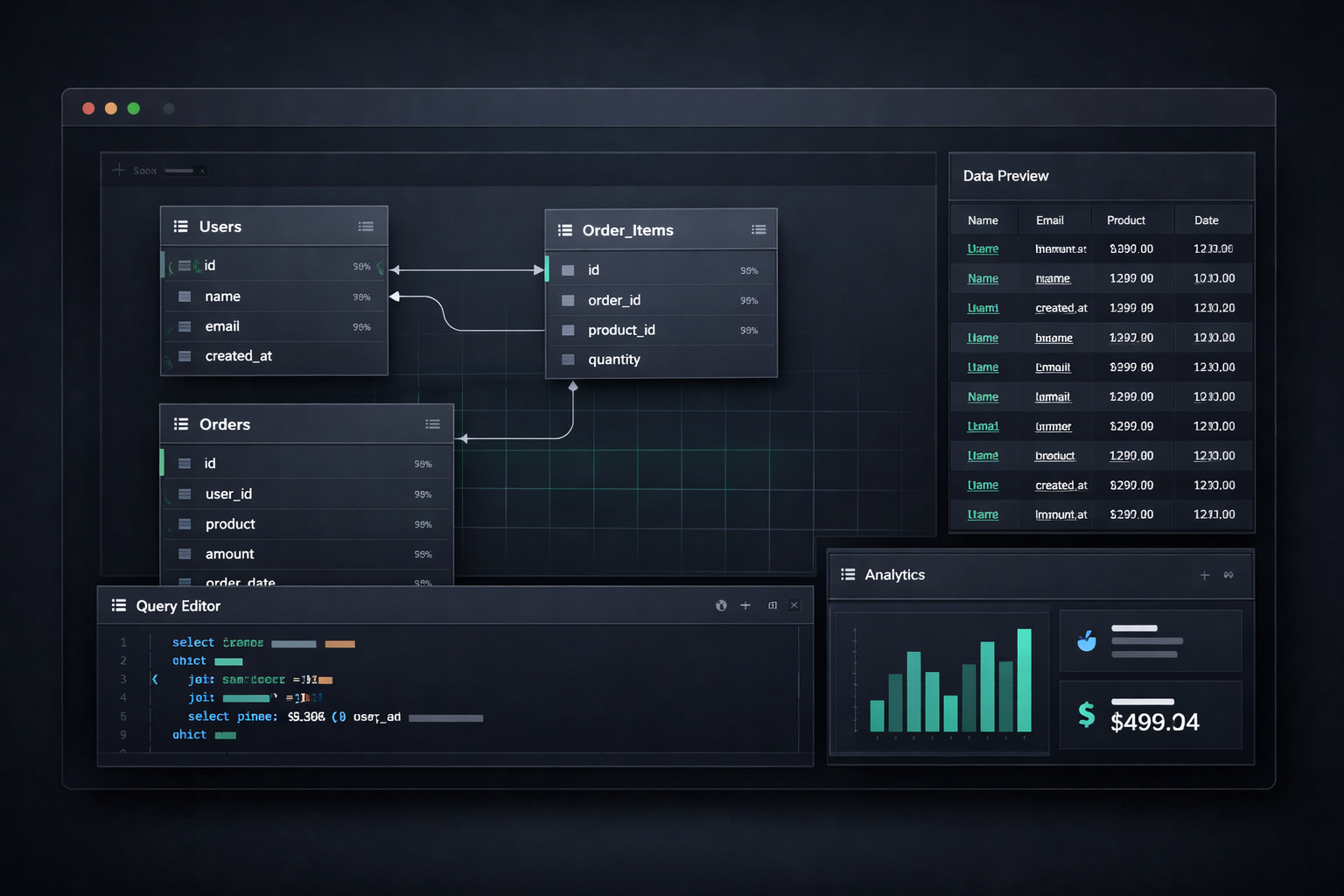Click the column icon beside Orders amount

pos(185,554)
